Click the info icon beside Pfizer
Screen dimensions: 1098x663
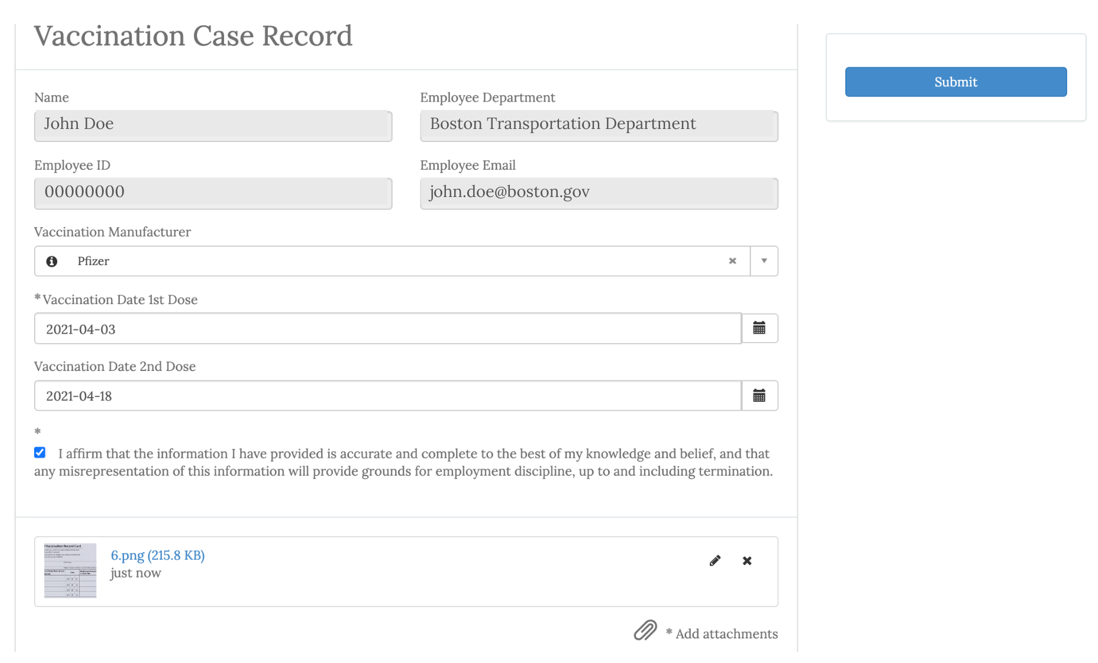(52, 261)
